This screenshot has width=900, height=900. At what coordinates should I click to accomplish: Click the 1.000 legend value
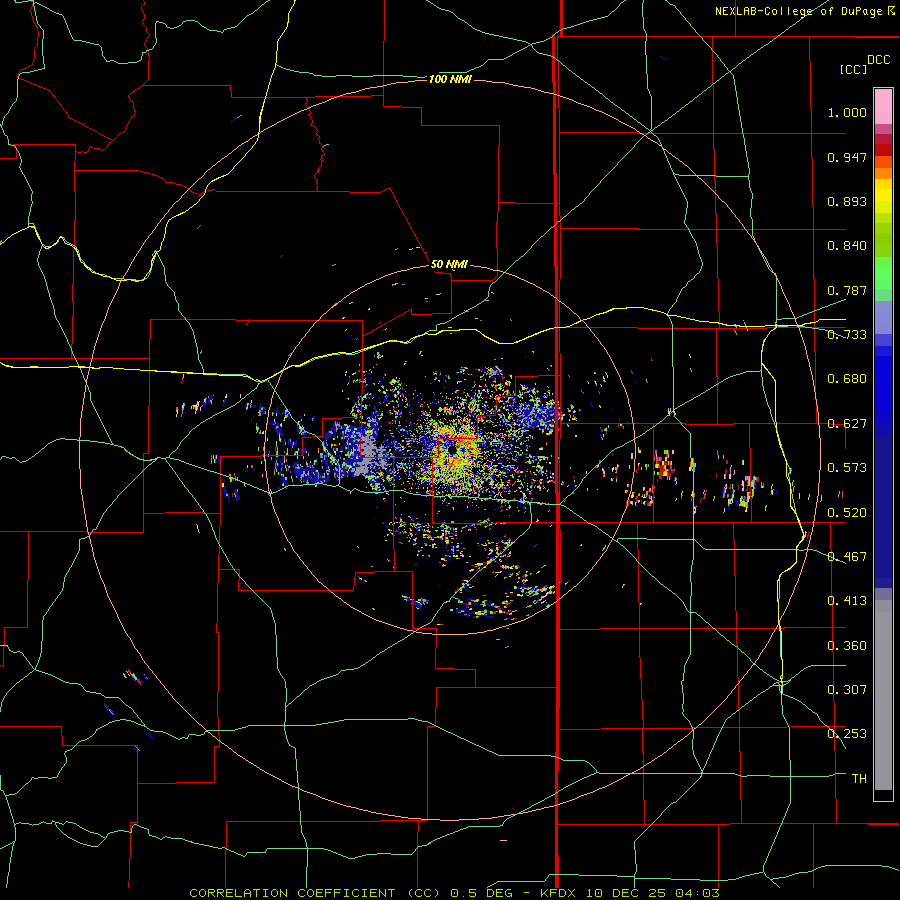[x=847, y=112]
